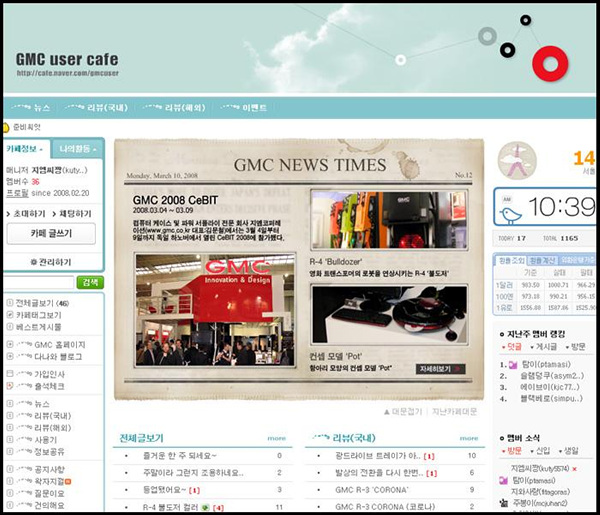Select 생일 filter in 멤버 소식
Image resolution: width=600 pixels, height=515 pixels.
click(x=569, y=451)
